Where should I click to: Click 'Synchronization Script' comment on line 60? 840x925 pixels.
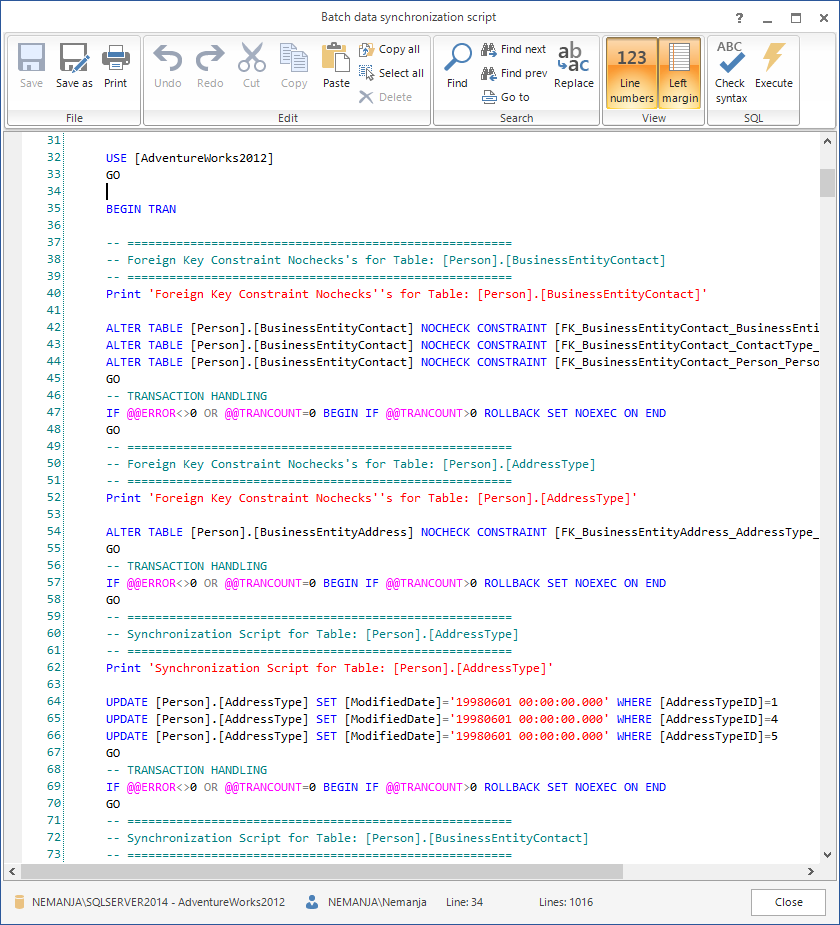click(x=312, y=634)
